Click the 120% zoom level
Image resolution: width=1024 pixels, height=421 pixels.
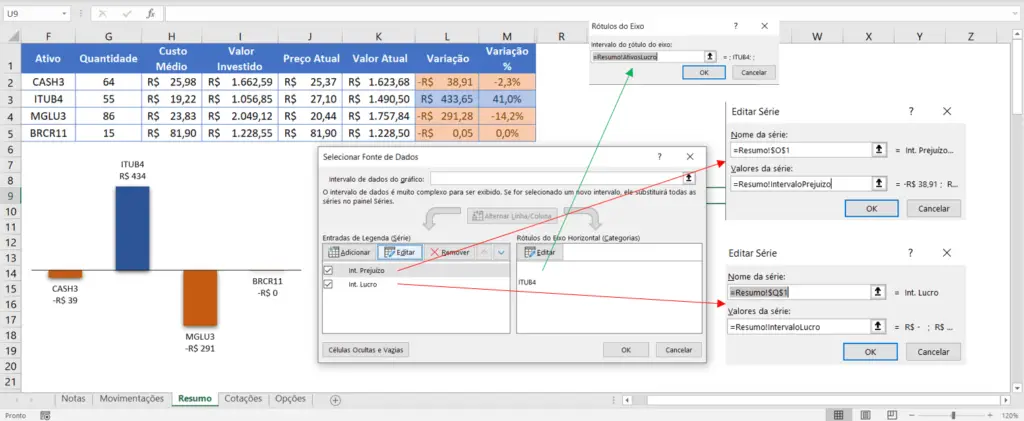click(1009, 415)
